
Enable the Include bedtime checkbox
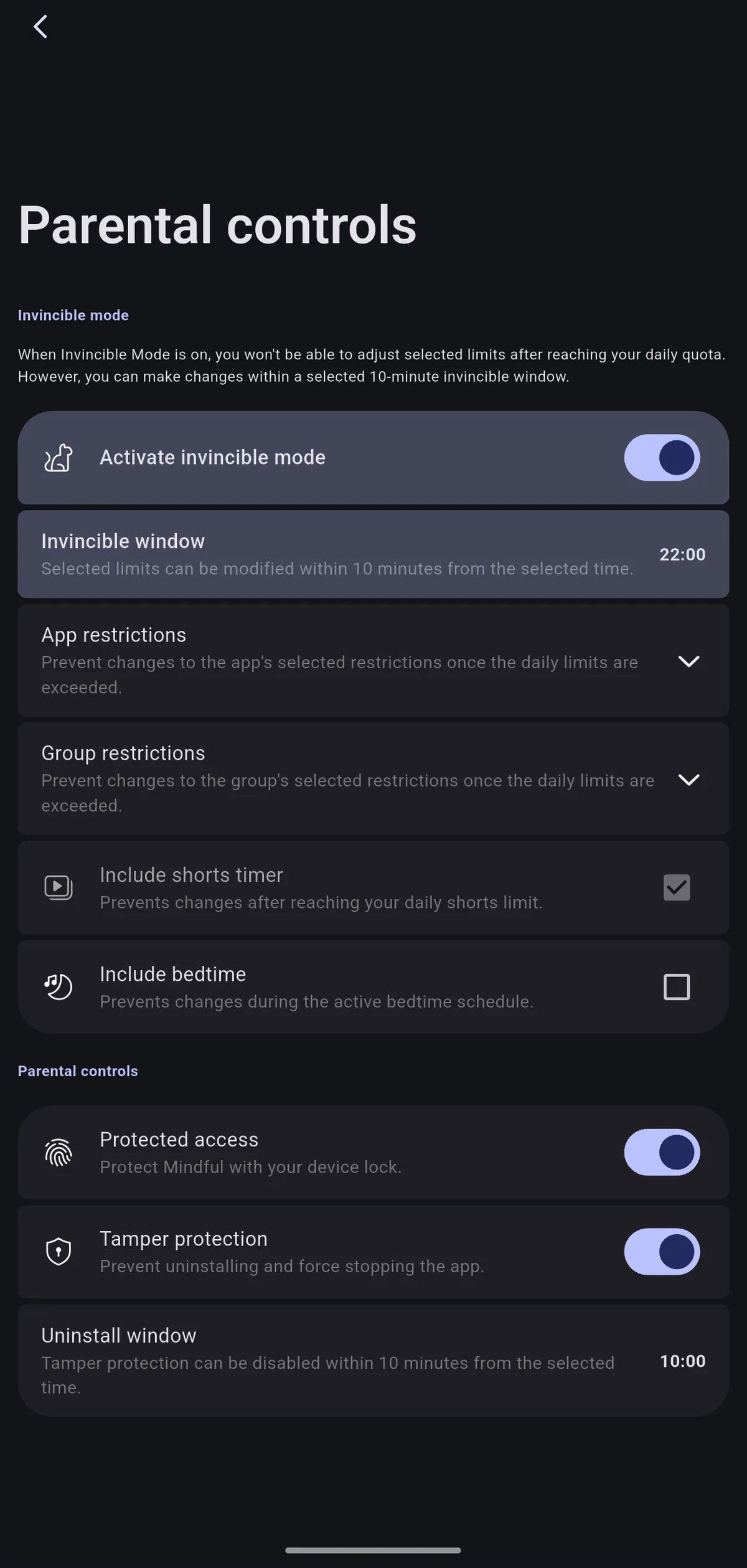tap(677, 986)
